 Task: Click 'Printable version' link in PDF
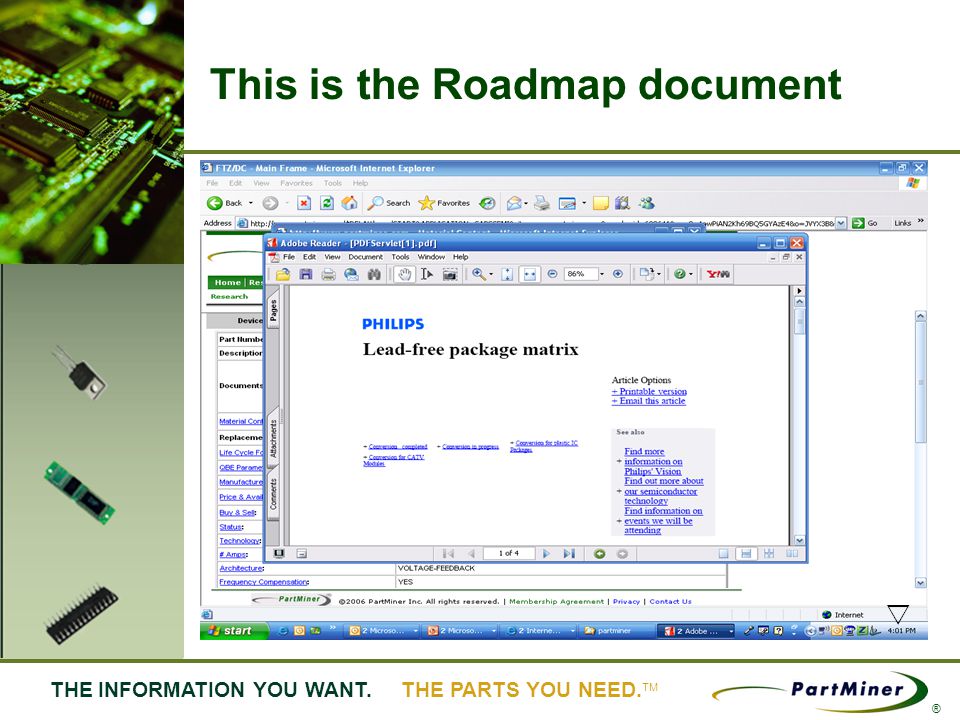click(650, 391)
